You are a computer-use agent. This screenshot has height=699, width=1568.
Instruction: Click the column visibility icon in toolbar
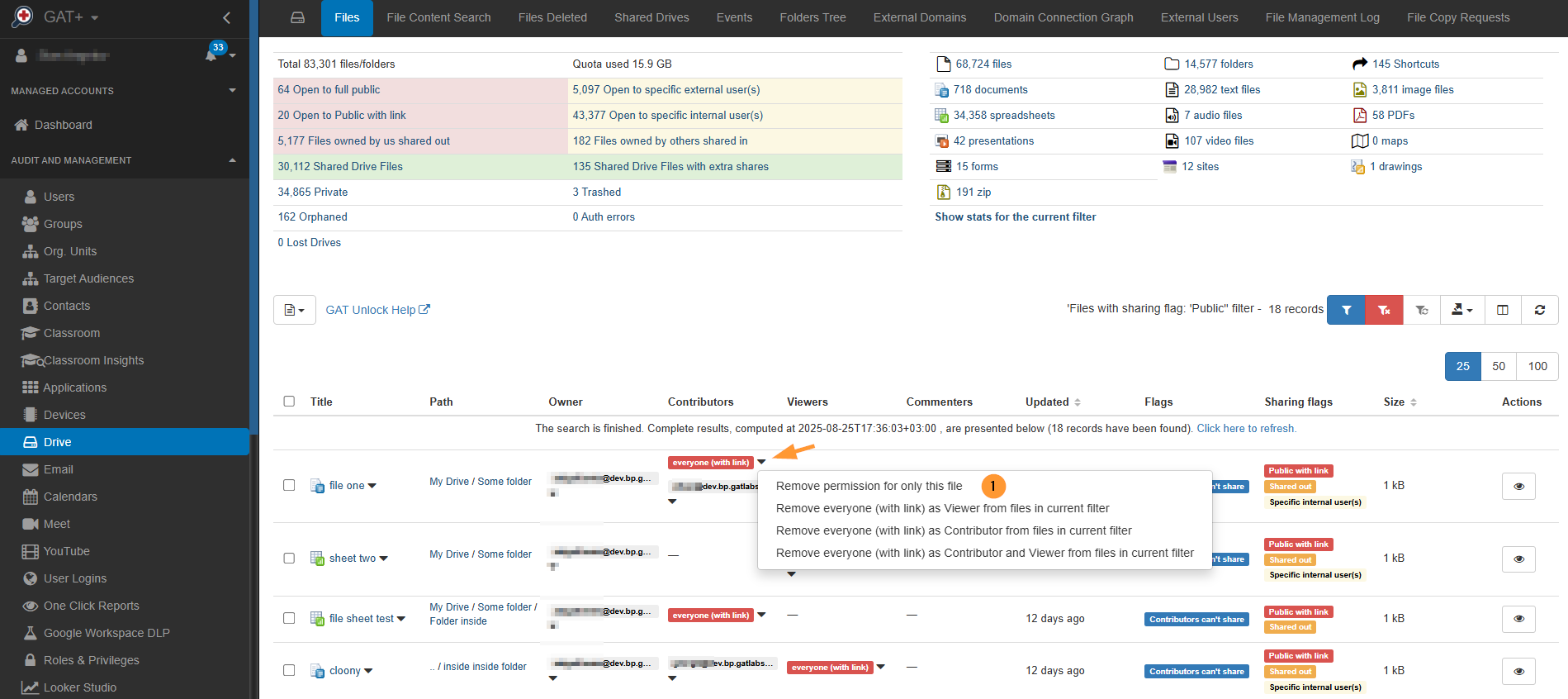pos(1502,310)
